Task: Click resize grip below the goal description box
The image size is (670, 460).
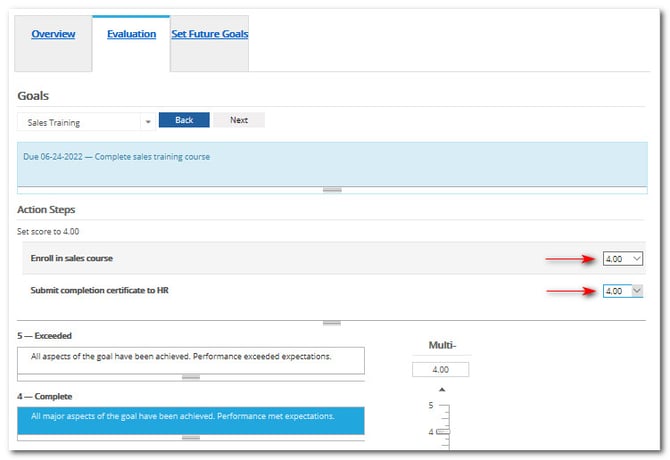Action: coord(332,189)
